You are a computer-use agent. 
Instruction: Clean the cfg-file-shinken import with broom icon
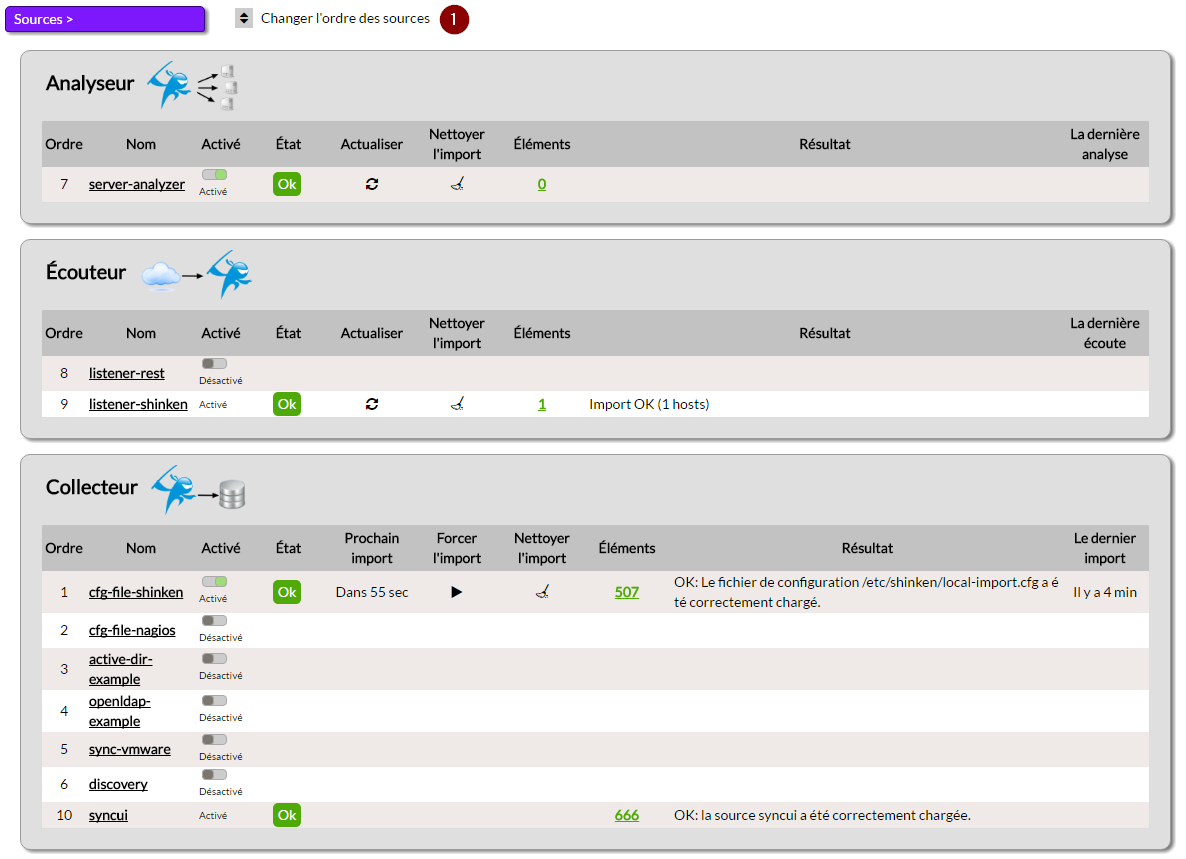click(x=542, y=592)
